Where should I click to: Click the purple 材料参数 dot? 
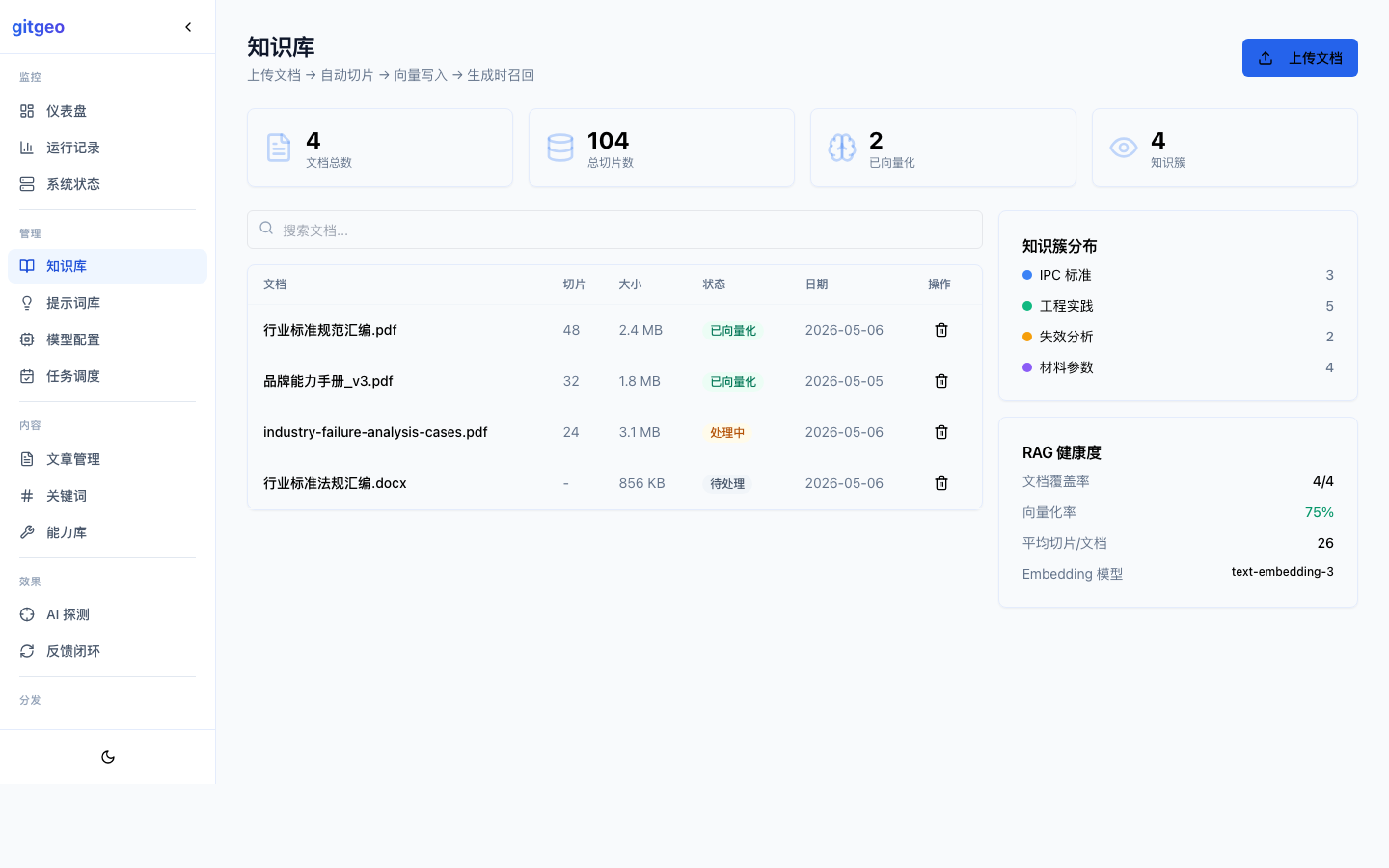(x=1027, y=367)
